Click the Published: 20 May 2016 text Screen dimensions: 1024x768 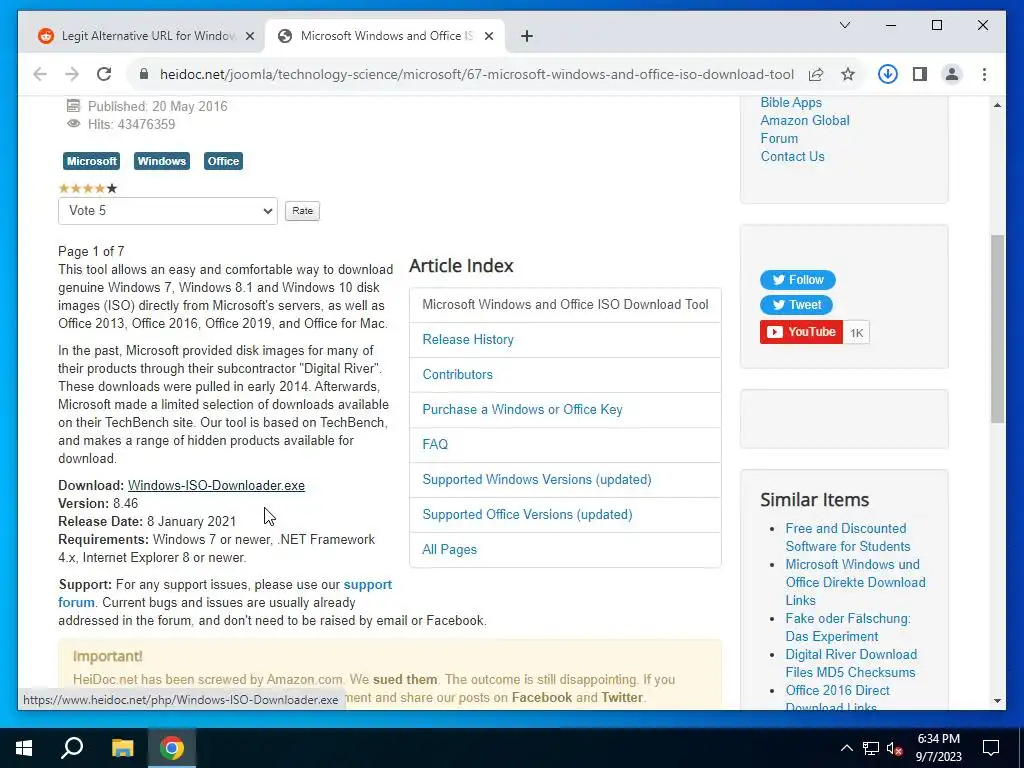[157, 106]
